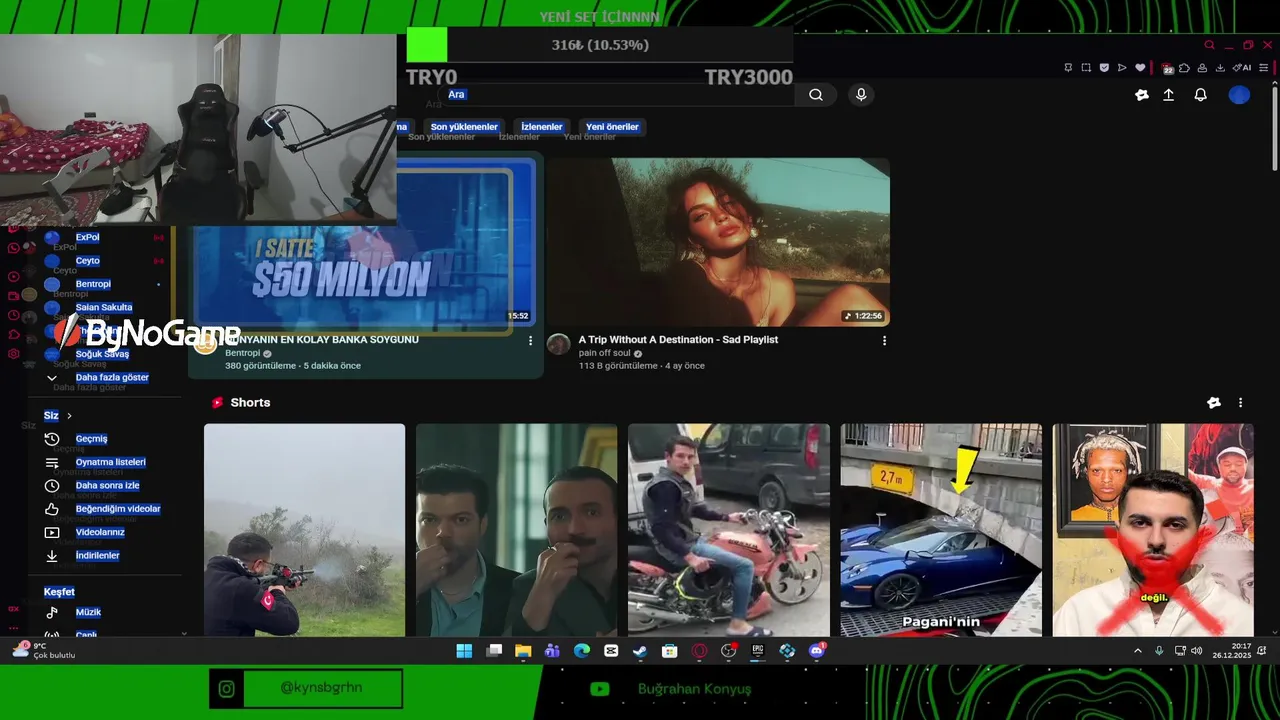Open Shorts shelf three-dot menu
1280x720 pixels.
pyautogui.click(x=1240, y=403)
